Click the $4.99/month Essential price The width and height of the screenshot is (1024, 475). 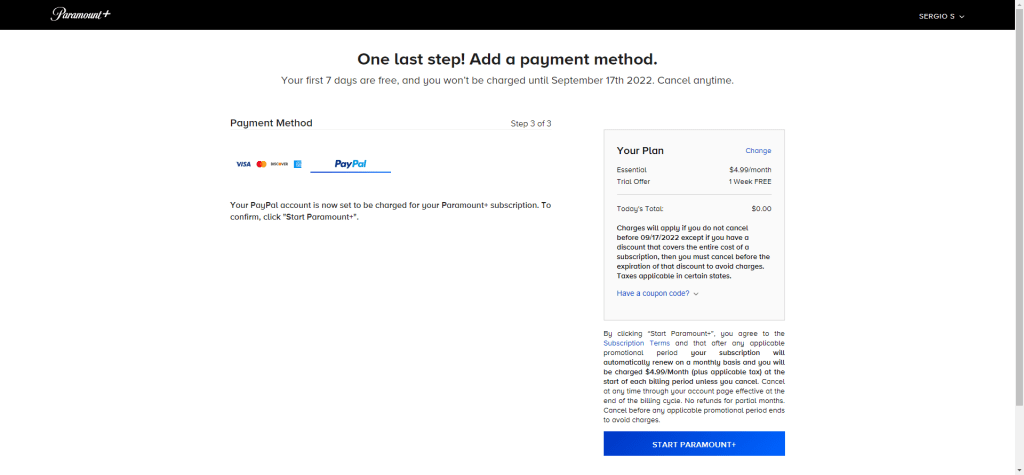(750, 170)
